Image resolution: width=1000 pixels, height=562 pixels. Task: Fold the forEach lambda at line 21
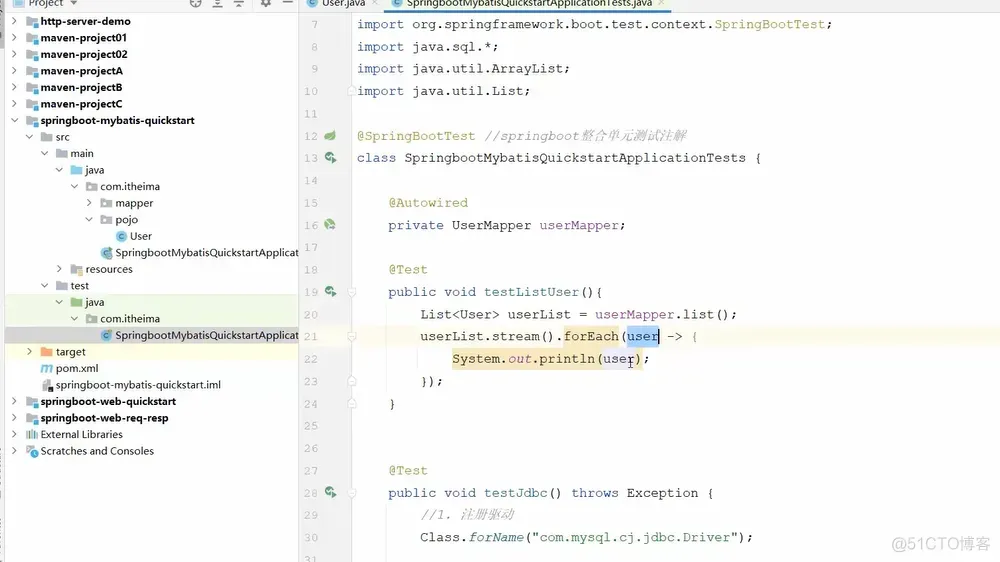(x=351, y=336)
